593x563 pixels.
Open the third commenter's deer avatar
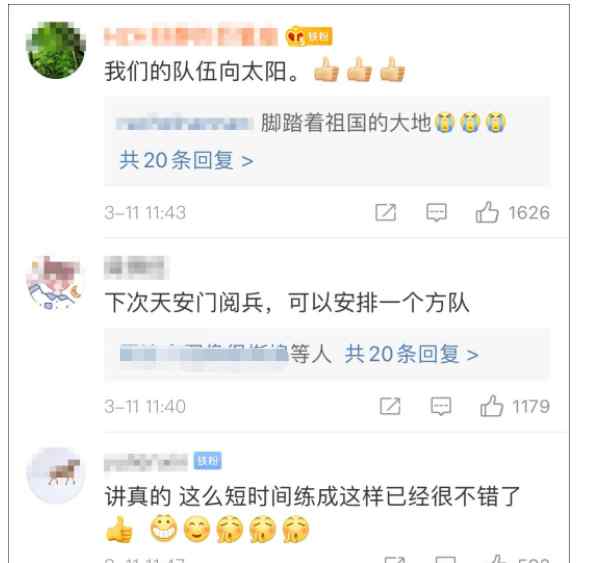[56, 475]
